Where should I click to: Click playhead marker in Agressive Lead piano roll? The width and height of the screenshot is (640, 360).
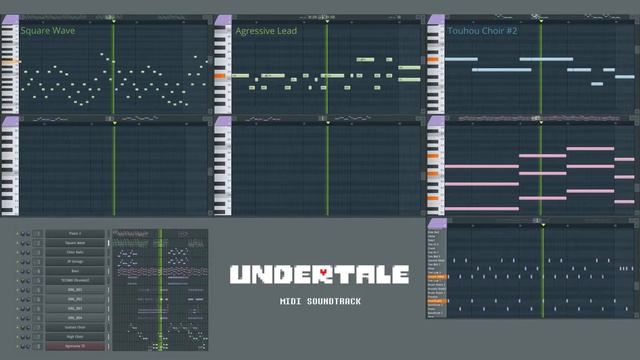[327, 20]
